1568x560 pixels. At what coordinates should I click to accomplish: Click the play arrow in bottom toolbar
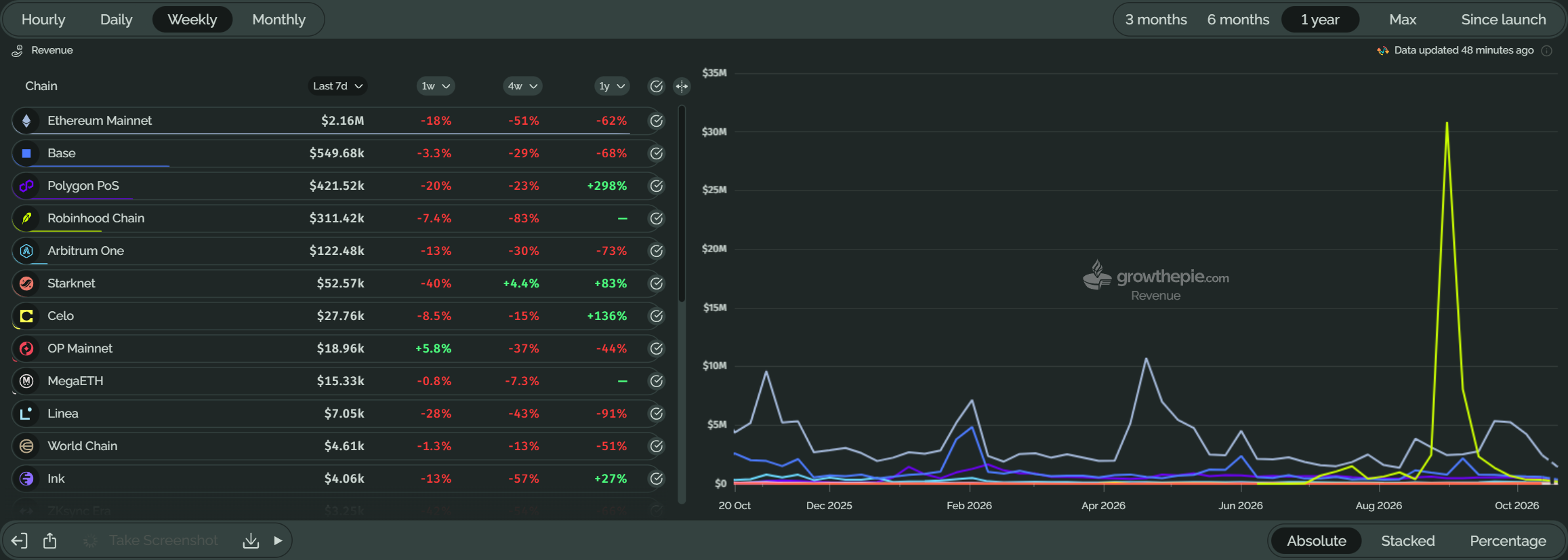coord(278,540)
